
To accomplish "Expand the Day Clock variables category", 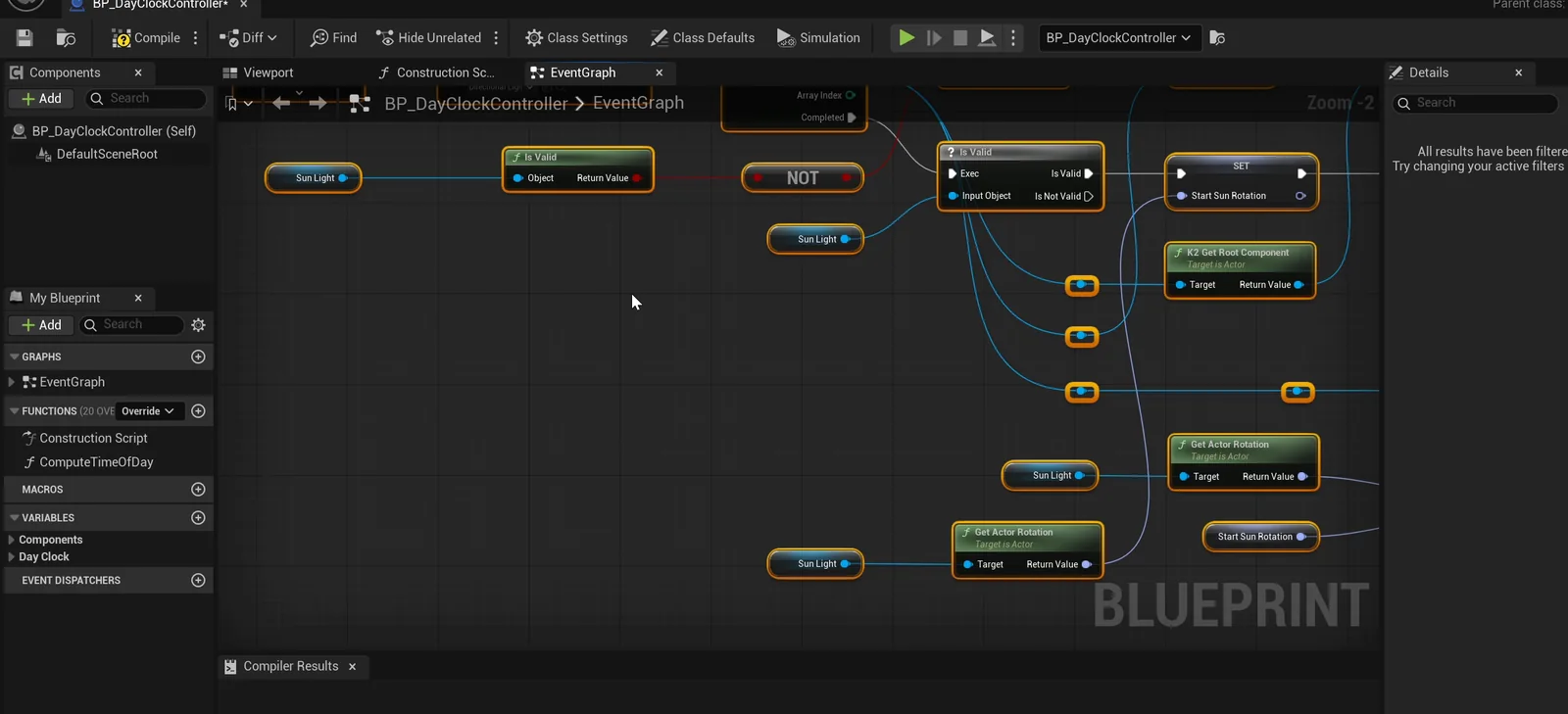I will [x=11, y=556].
